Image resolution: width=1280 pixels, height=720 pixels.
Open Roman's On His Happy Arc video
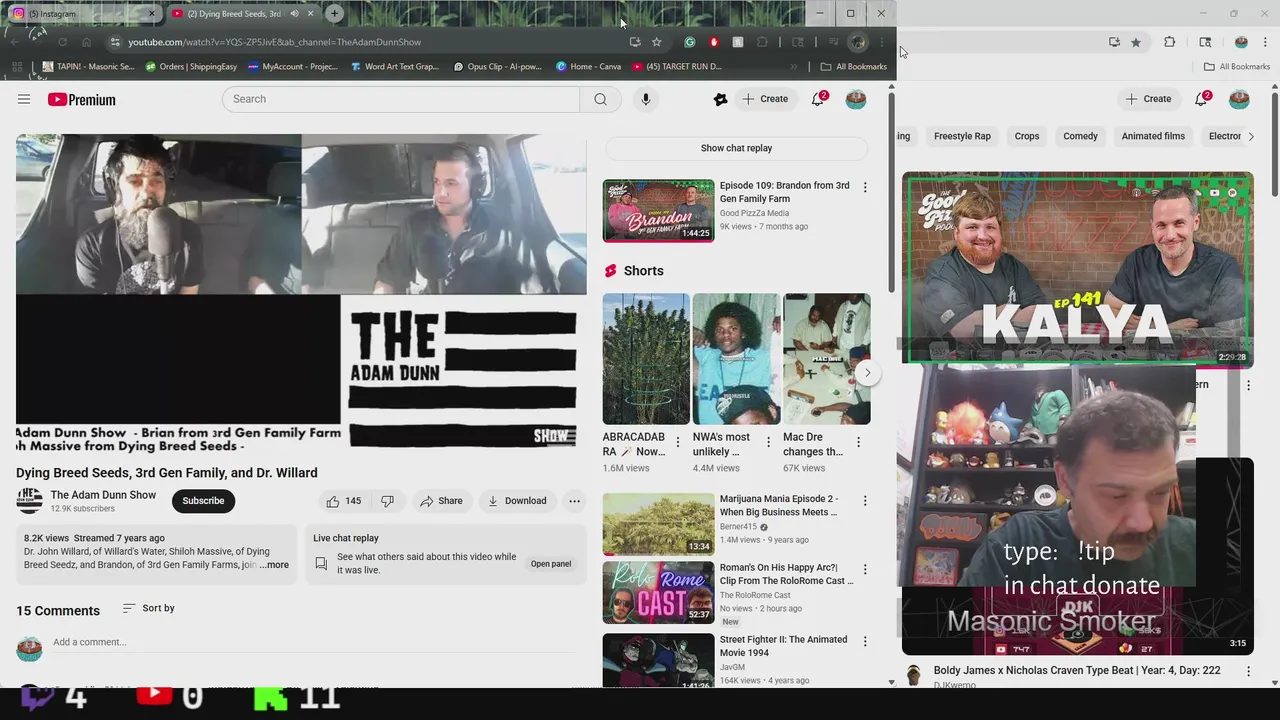658,593
